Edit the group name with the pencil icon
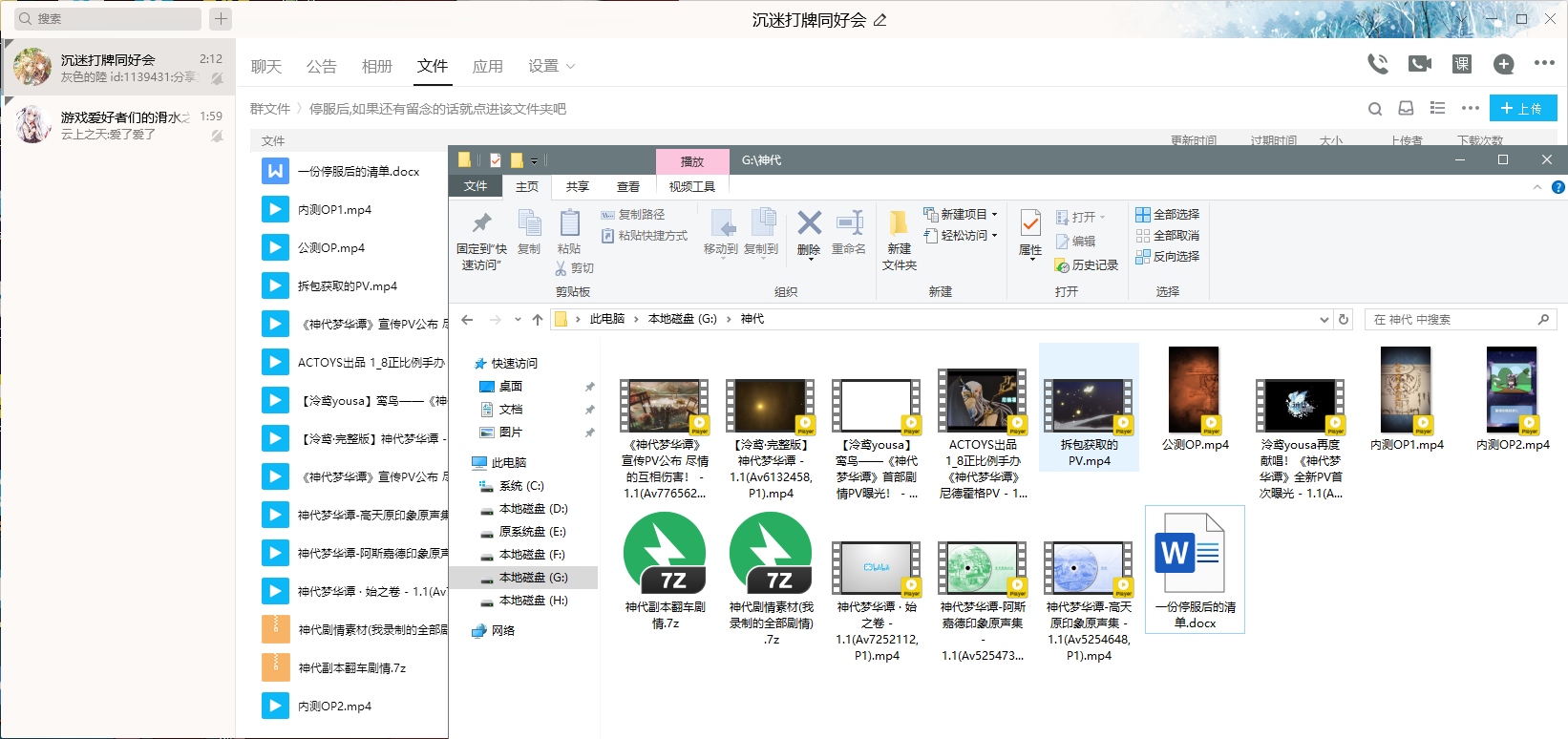The width and height of the screenshot is (1568, 739). (x=879, y=20)
